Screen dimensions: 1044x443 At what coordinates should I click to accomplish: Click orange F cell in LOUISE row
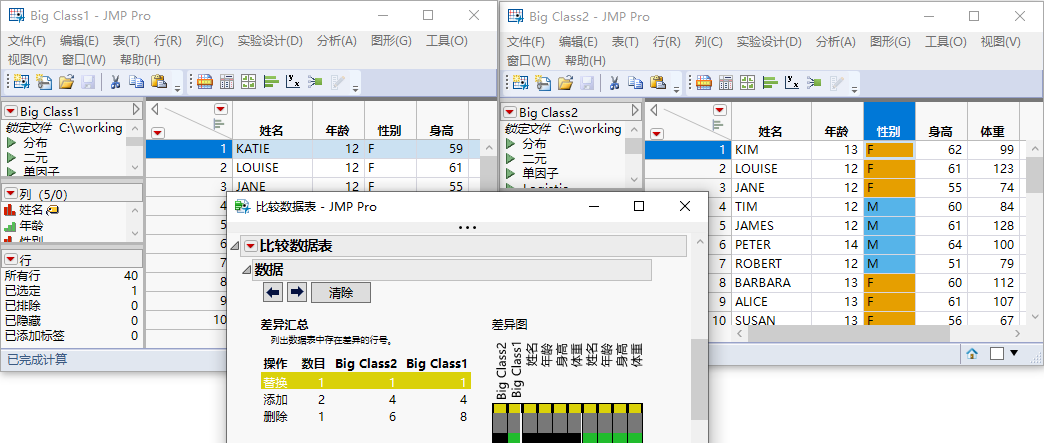point(888,168)
